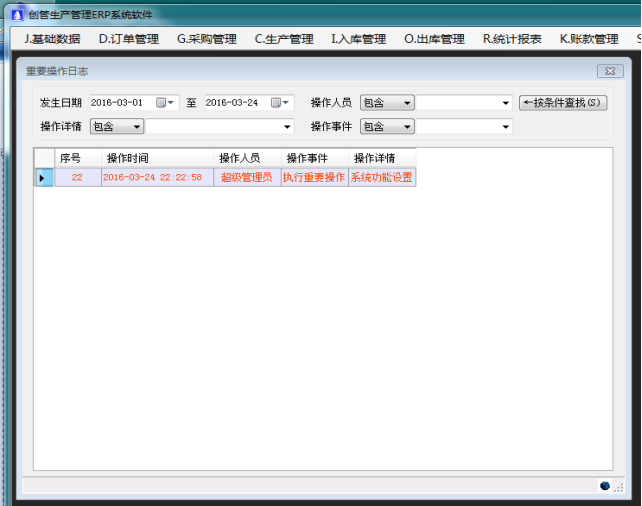This screenshot has width=642, height=506.
Task: Open the O.出库管理 menu
Action: pyautogui.click(x=434, y=39)
